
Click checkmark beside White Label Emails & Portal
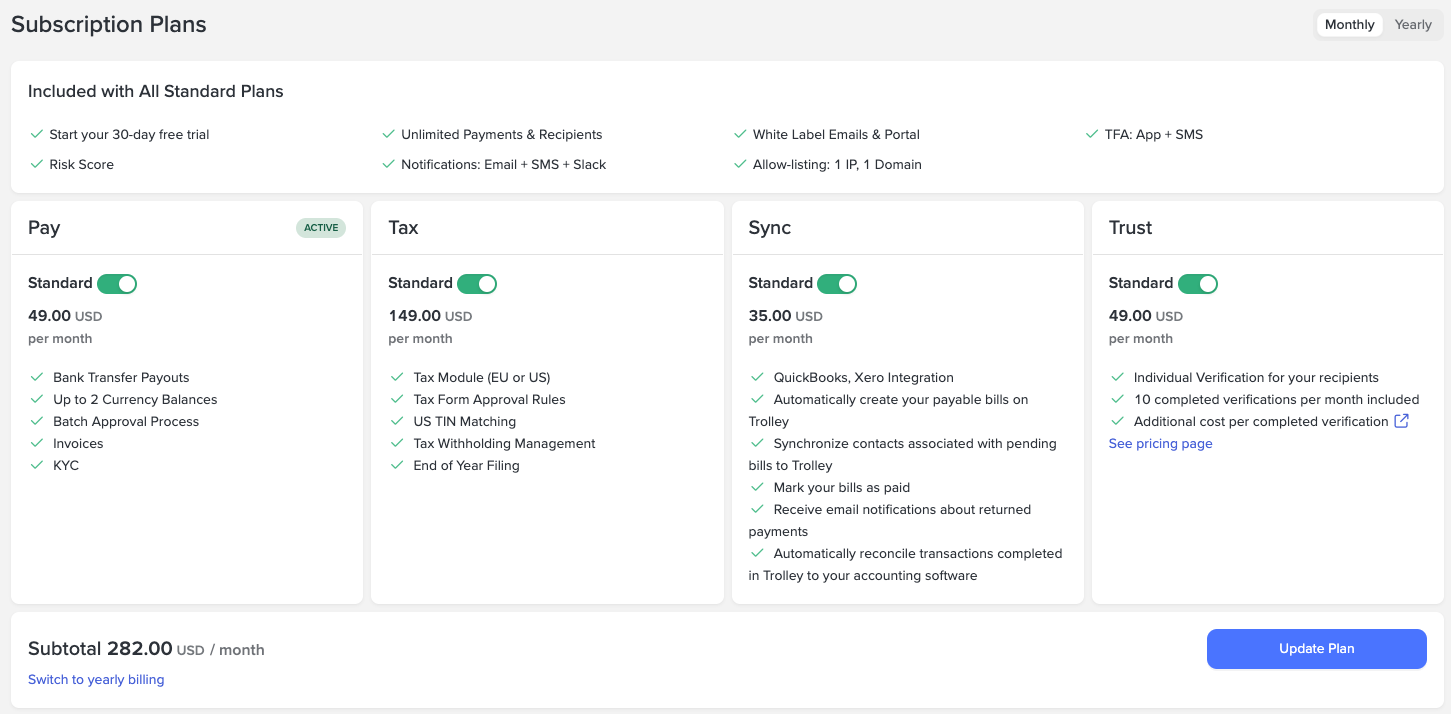tap(740, 134)
